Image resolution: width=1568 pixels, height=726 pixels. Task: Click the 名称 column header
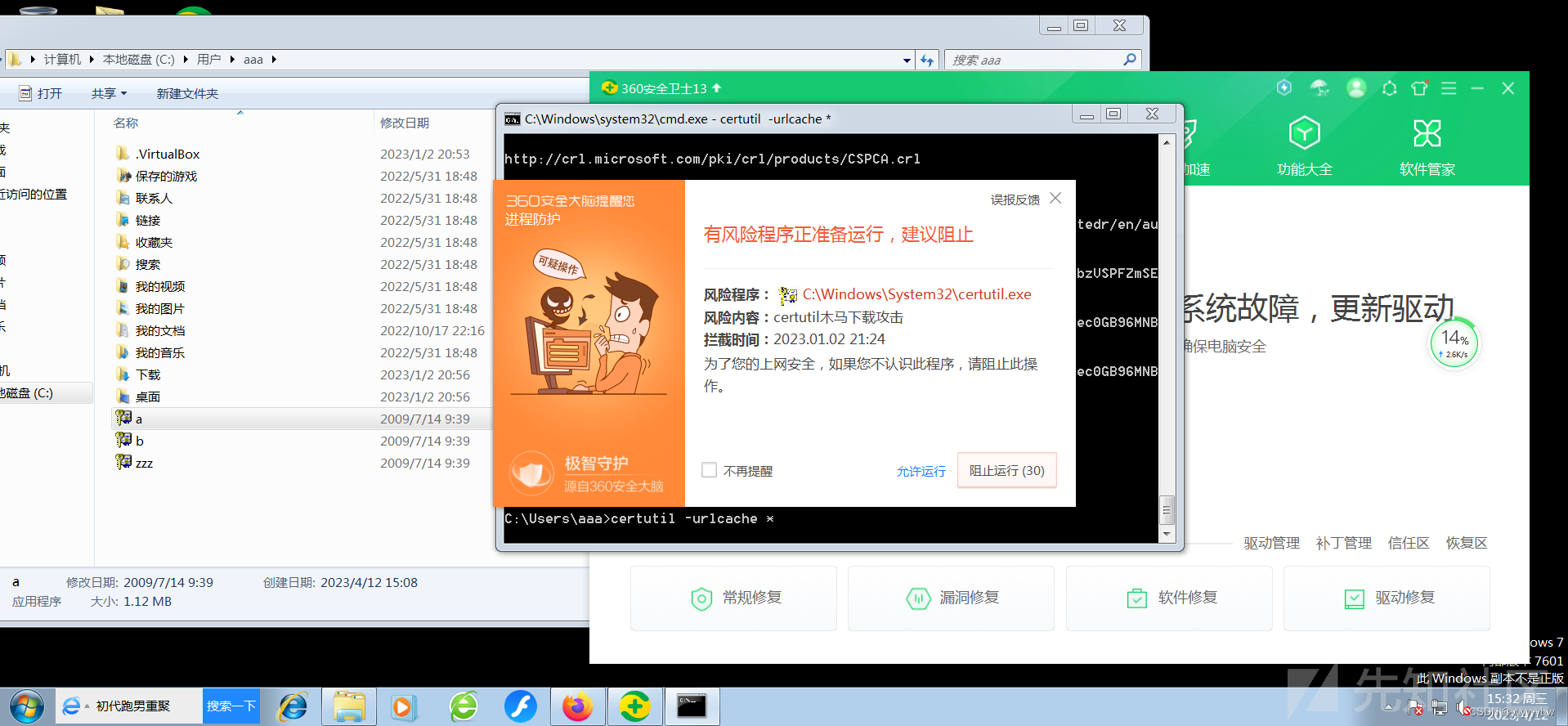126,123
